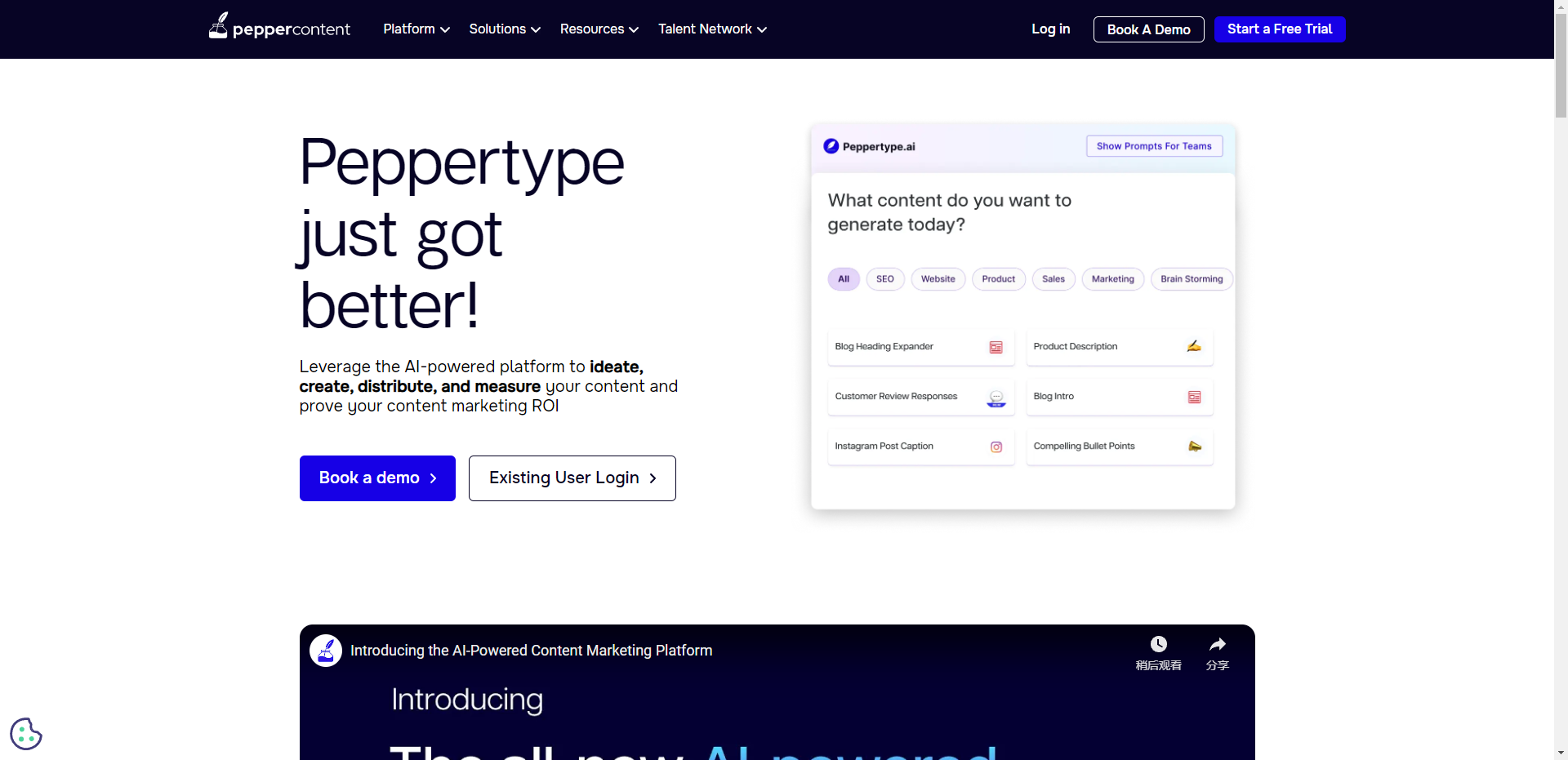Viewport: 1568px width, 760px height.
Task: Open the Compelling Bullet Points card
Action: [x=1120, y=447]
